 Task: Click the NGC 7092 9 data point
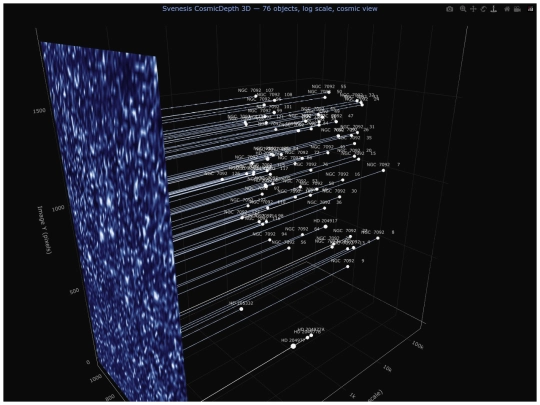pos(347,267)
